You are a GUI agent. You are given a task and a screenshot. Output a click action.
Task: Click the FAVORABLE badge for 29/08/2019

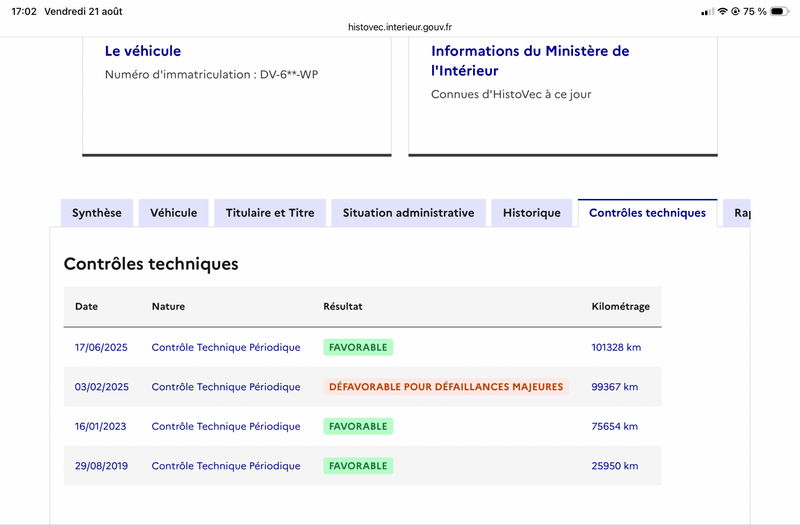pos(358,466)
